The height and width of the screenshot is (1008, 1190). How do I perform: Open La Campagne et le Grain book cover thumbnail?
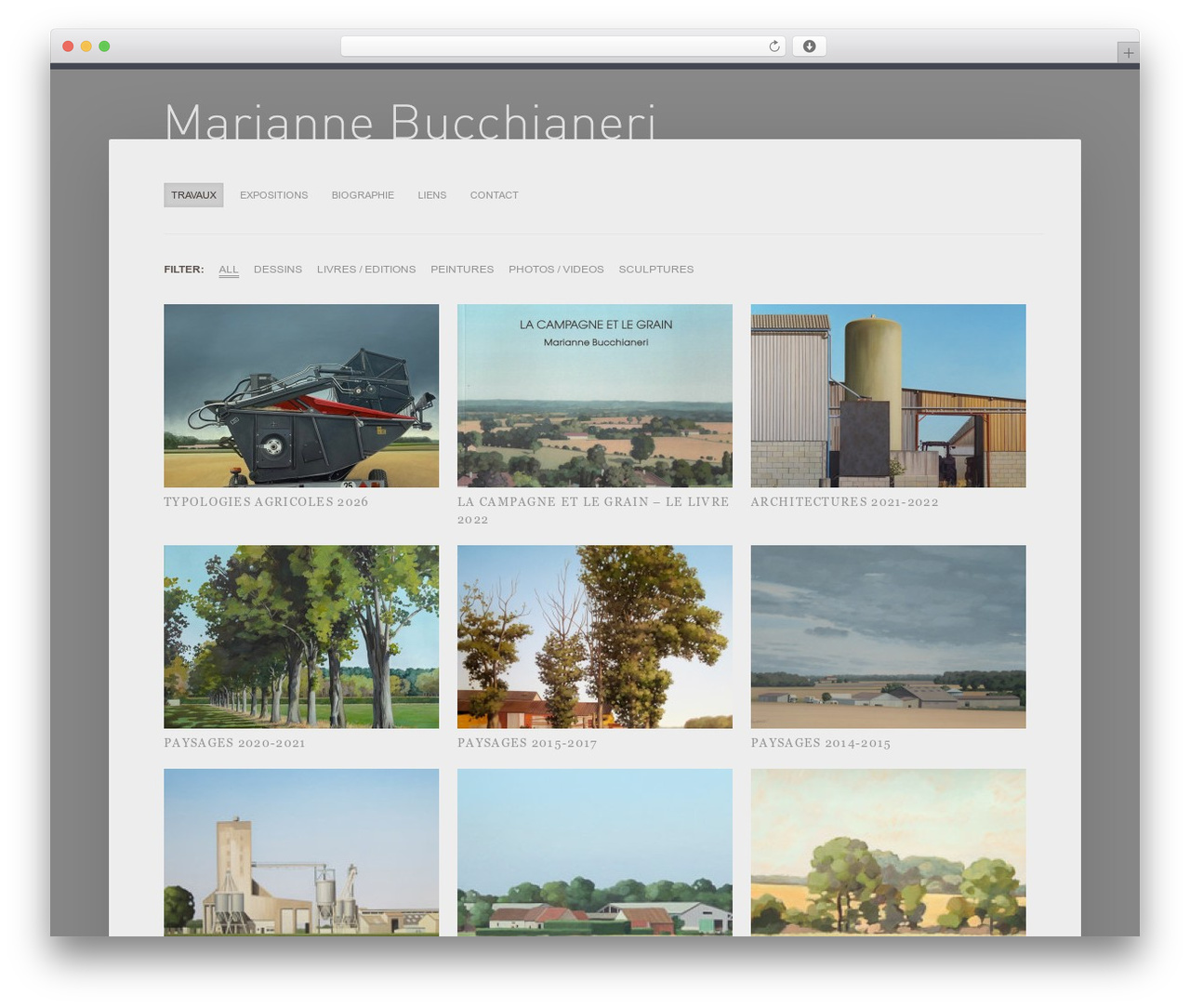[595, 395]
